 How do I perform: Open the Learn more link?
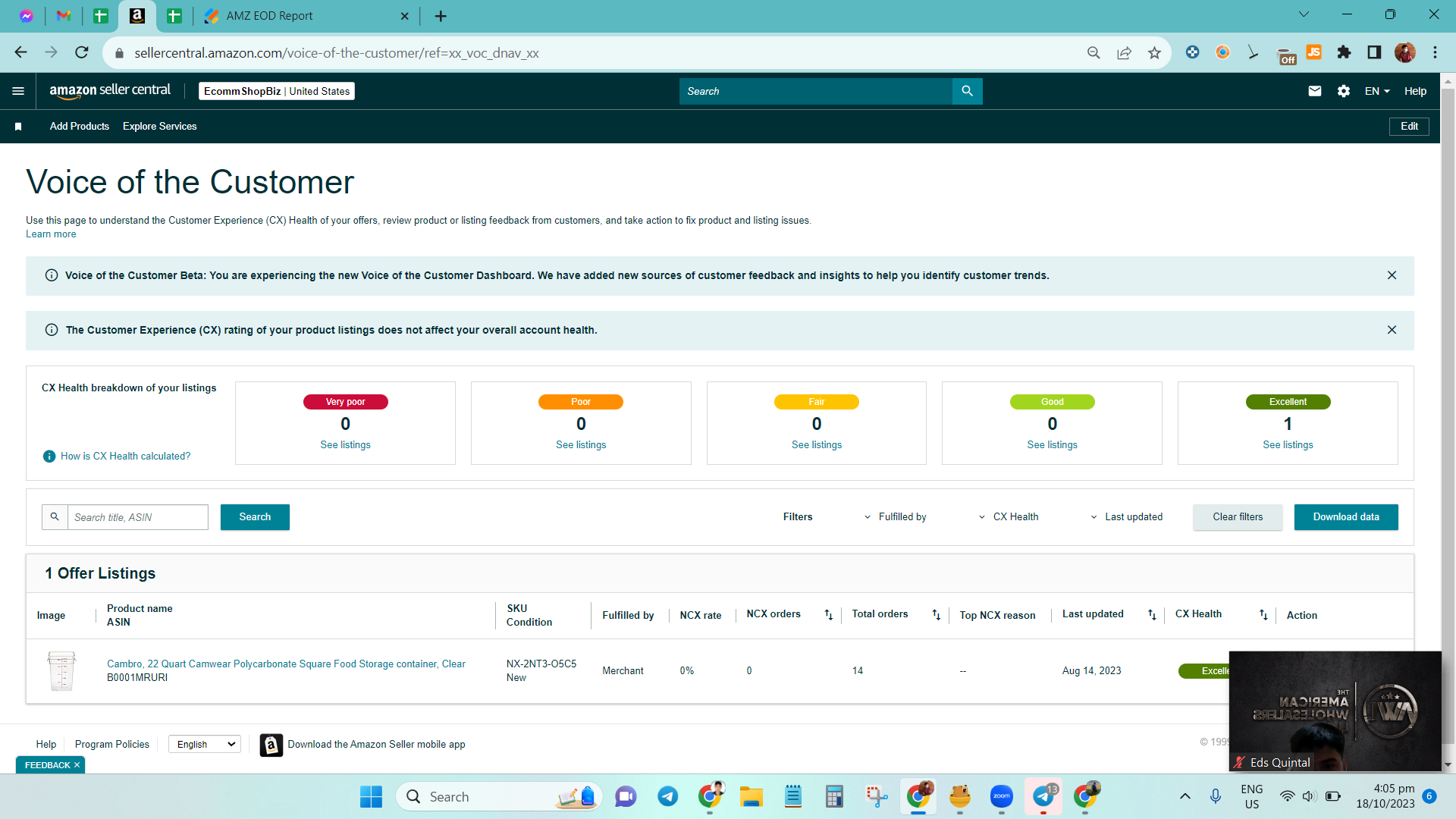tap(51, 234)
